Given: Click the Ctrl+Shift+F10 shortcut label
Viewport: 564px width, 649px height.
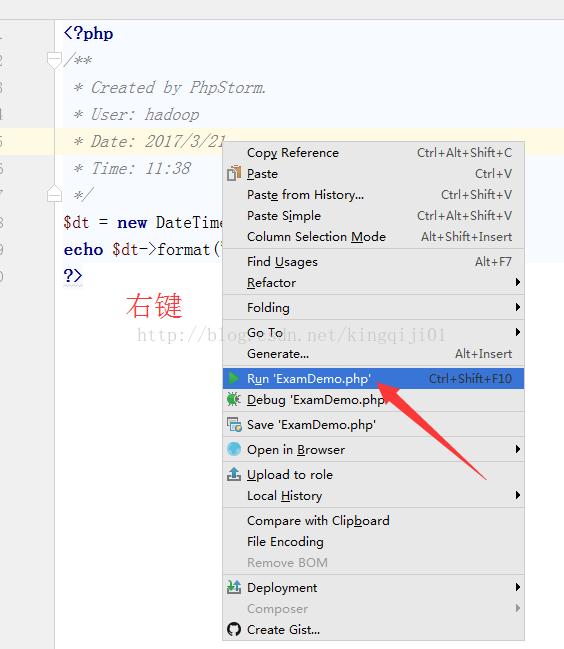Looking at the screenshot, I should [470, 379].
